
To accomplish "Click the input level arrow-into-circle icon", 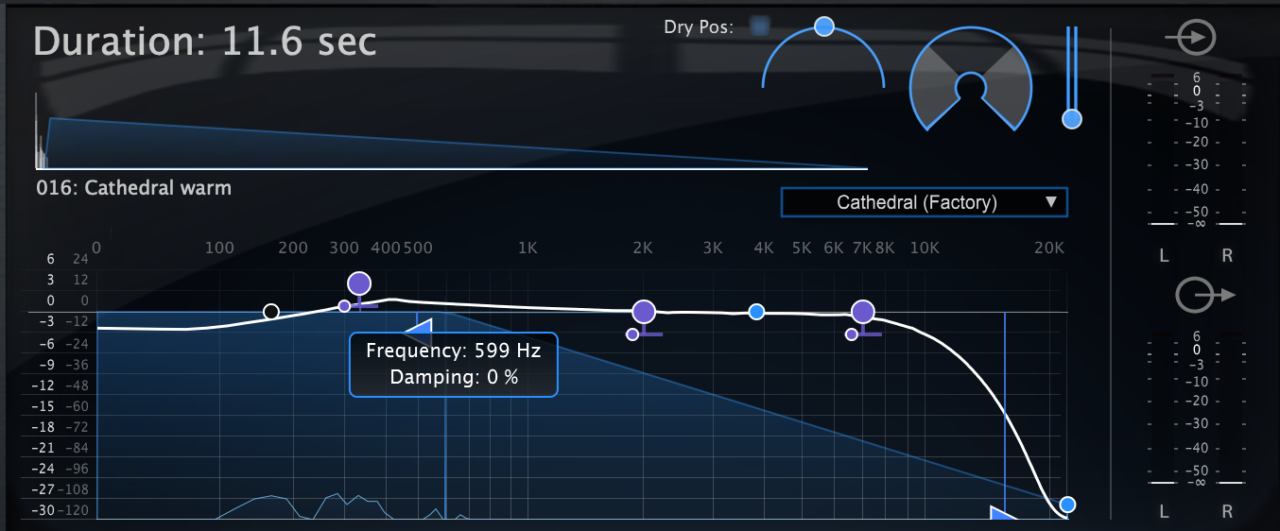I will pyautogui.click(x=1190, y=39).
